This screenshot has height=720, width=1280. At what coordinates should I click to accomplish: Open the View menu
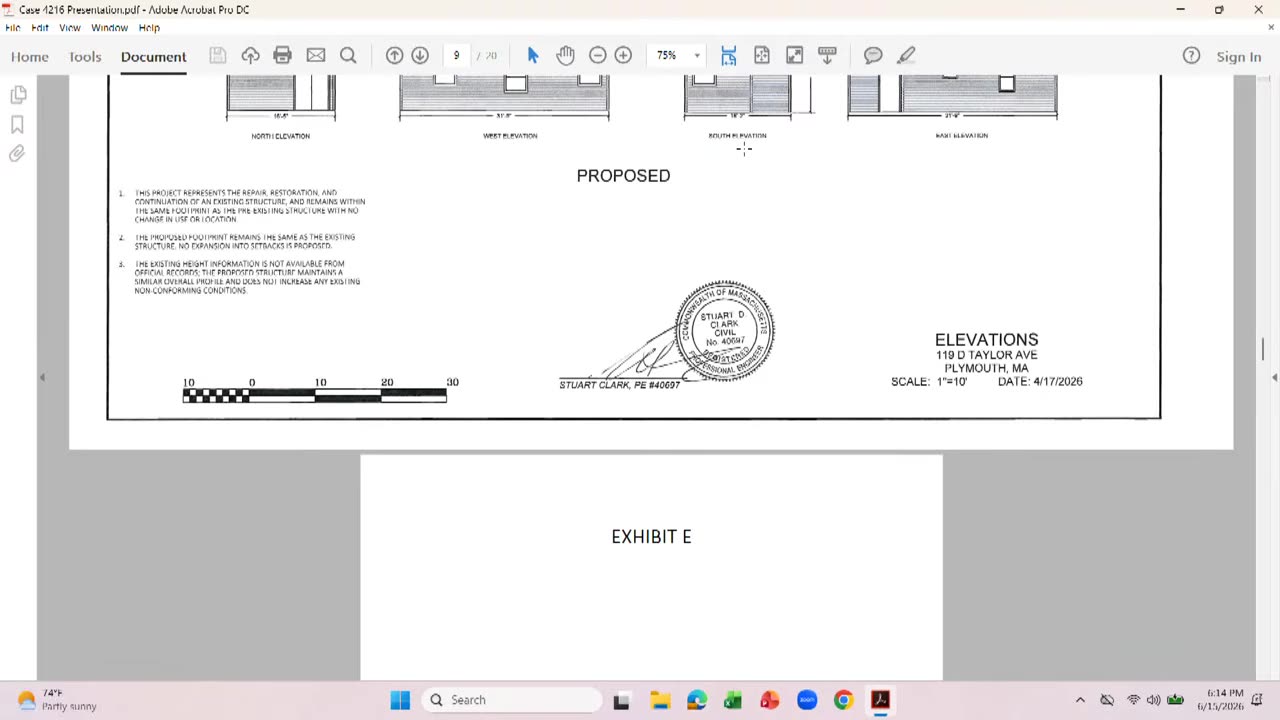pyautogui.click(x=70, y=28)
